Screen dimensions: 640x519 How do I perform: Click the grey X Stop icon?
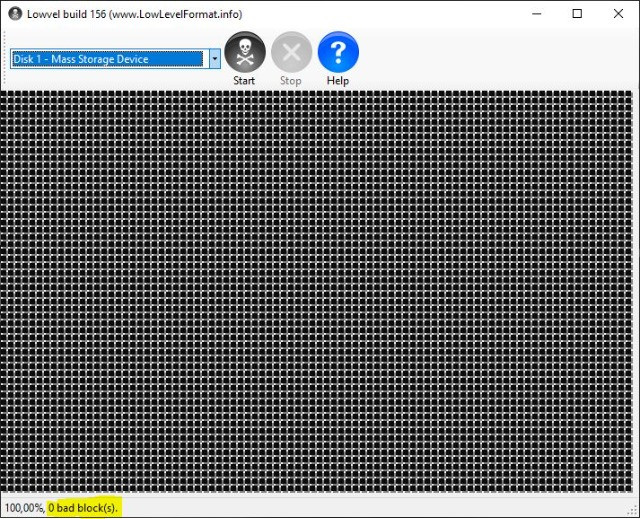[x=291, y=52]
